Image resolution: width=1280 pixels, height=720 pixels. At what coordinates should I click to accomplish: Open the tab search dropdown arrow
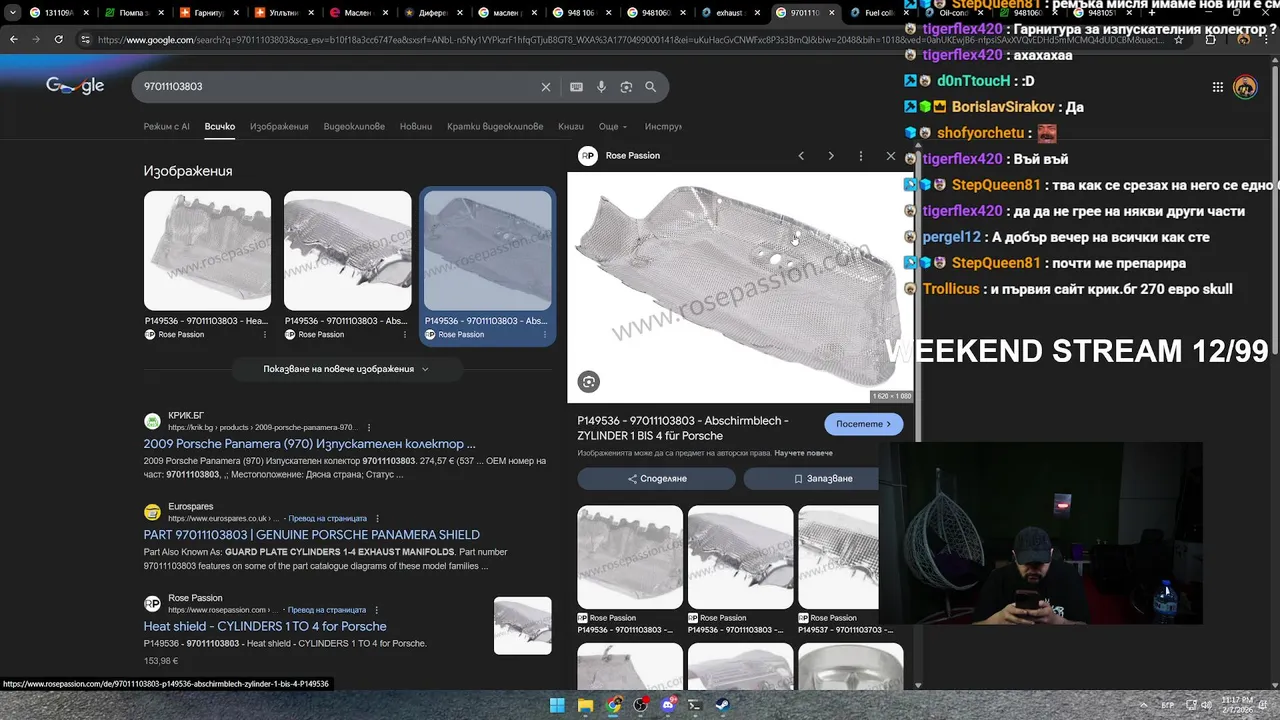(x=12, y=13)
